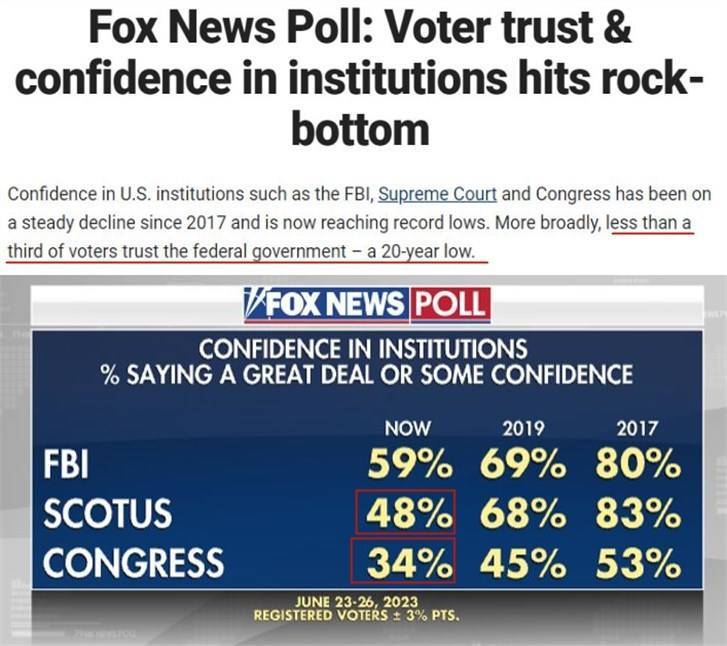The width and height of the screenshot is (727, 646).
Task: Click the June 23-26, 2023 date caption
Action: 357,602
